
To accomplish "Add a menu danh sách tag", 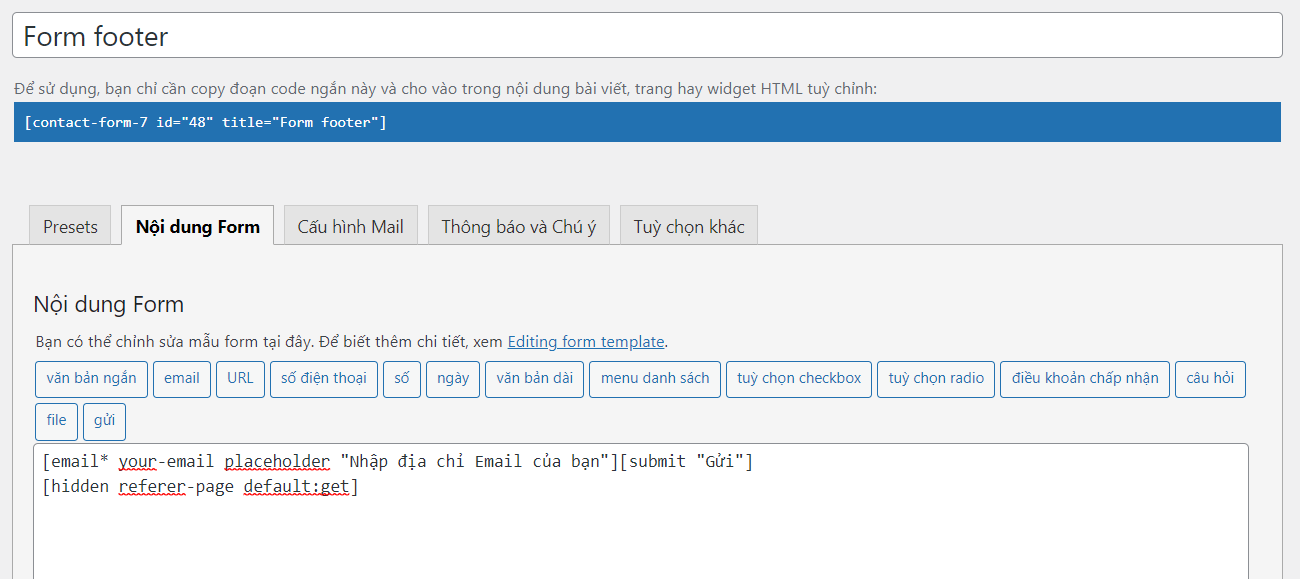I will click(x=655, y=379).
